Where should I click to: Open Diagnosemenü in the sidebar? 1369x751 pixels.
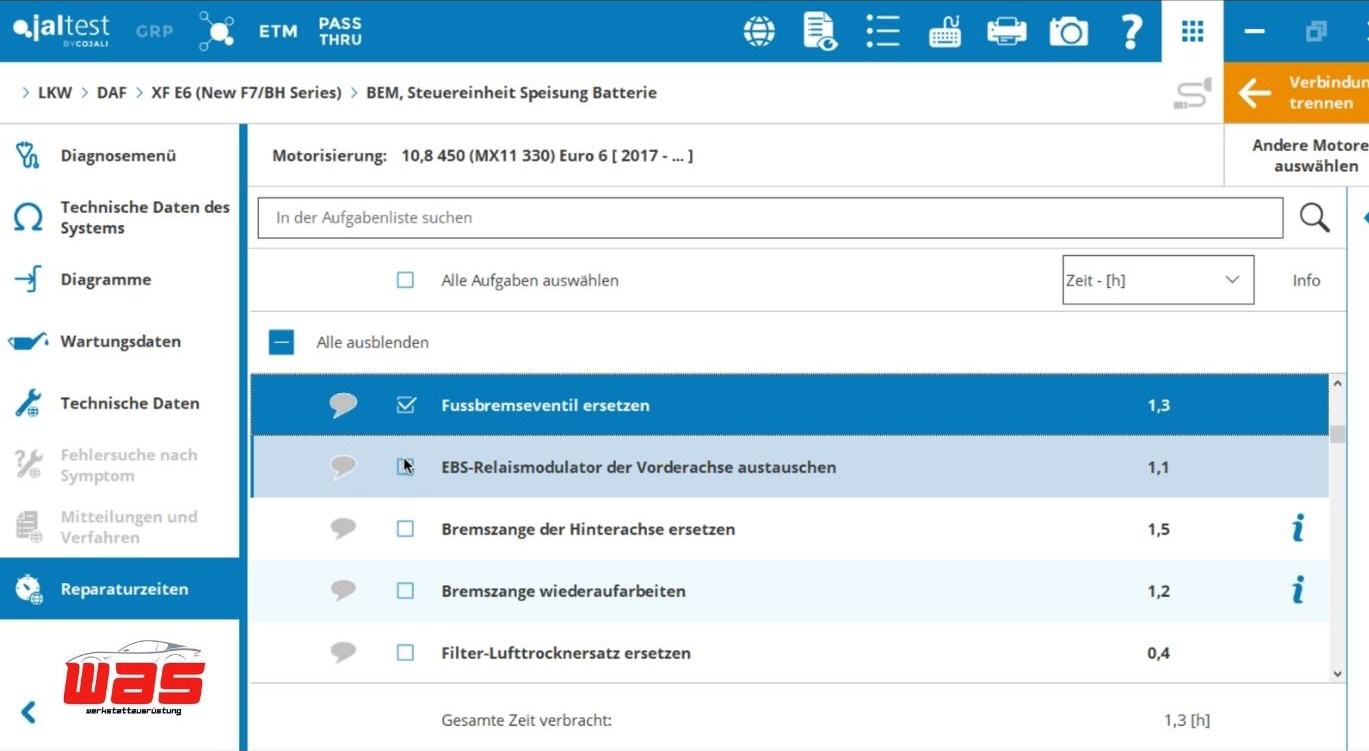[118, 156]
